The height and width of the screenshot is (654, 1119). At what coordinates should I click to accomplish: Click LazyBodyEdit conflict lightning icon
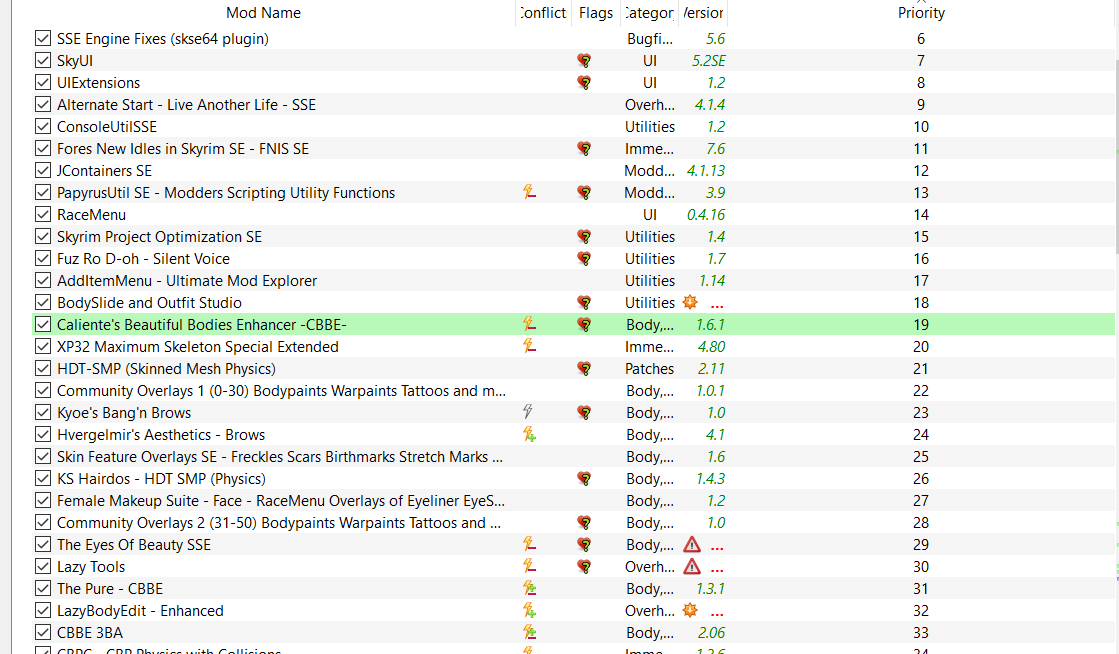tap(529, 610)
